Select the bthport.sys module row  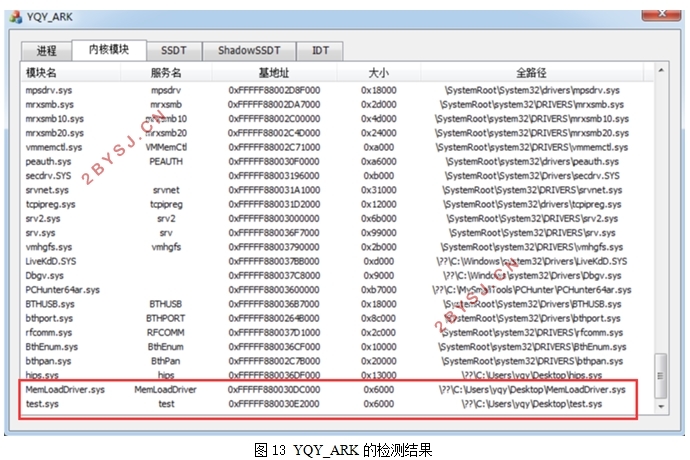click(x=338, y=318)
